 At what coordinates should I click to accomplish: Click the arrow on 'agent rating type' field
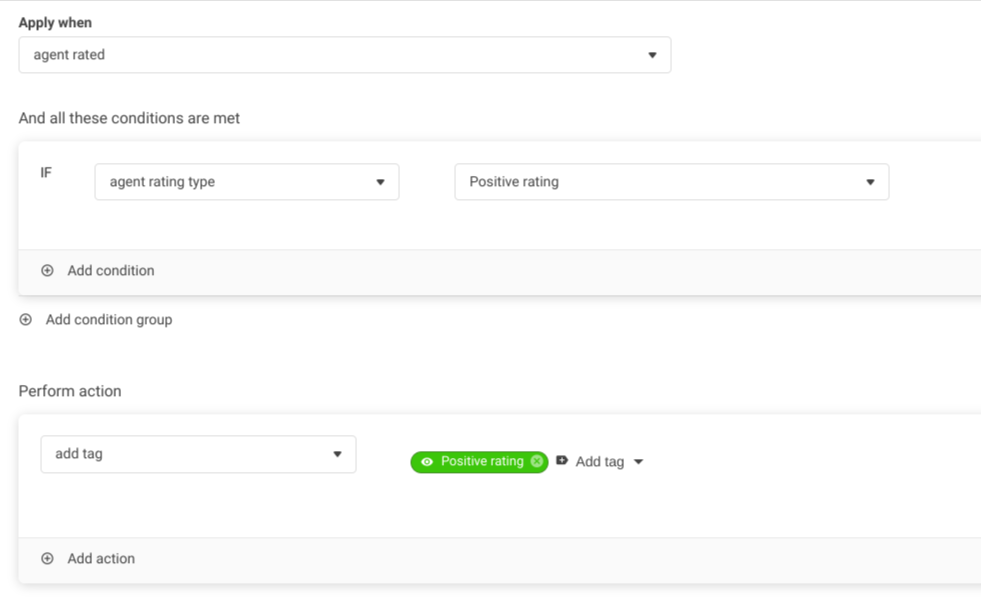click(380, 182)
